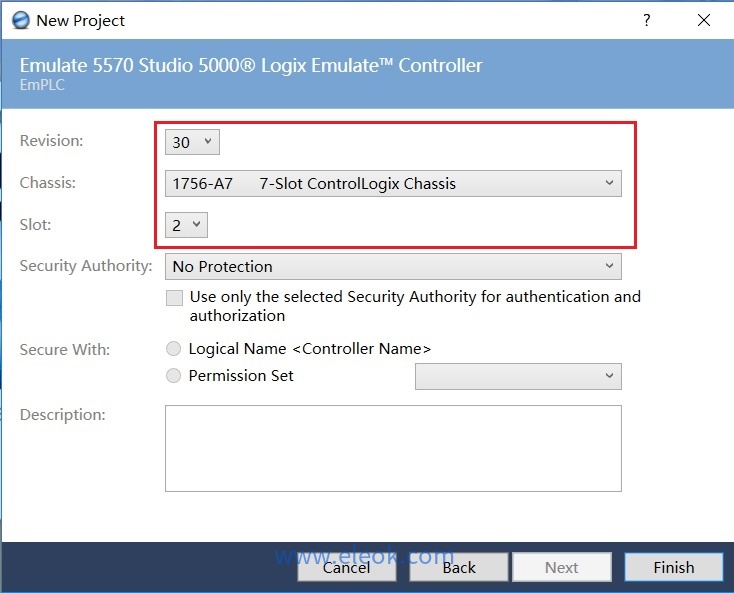
Task: Click Finish to create the project
Action: [x=673, y=567]
